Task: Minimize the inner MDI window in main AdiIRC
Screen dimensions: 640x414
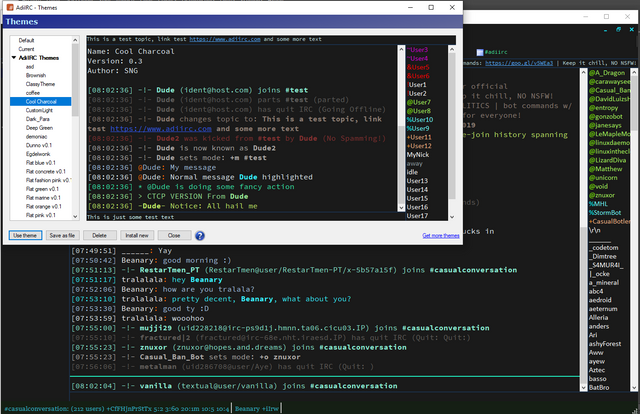Action: coord(605,30)
